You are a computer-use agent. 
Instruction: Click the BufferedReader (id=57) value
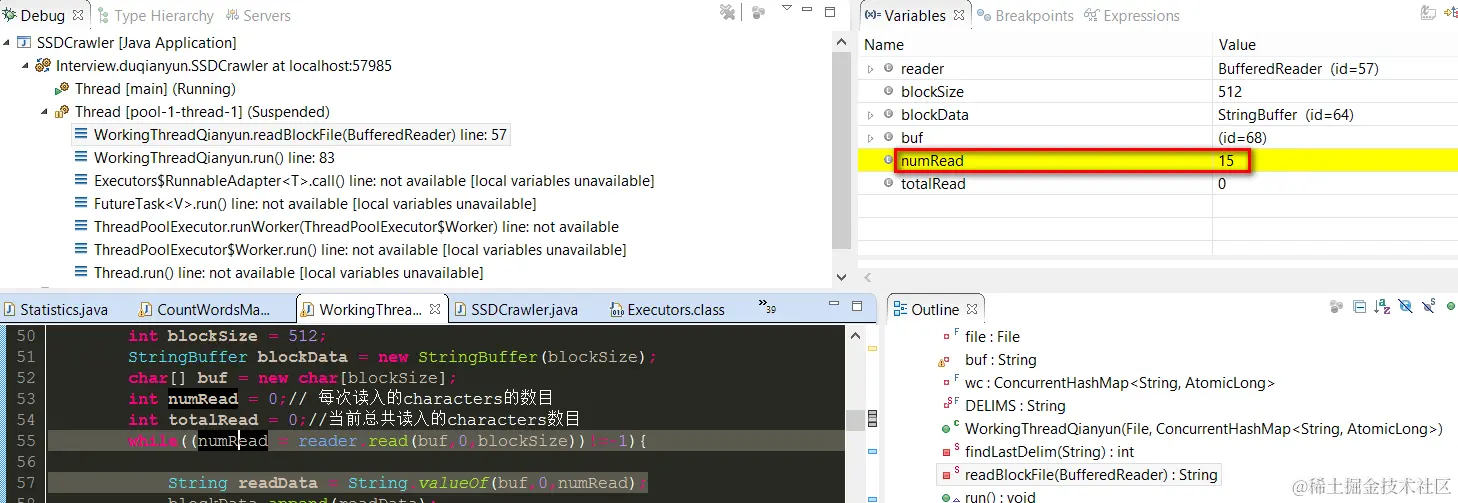(1298, 69)
